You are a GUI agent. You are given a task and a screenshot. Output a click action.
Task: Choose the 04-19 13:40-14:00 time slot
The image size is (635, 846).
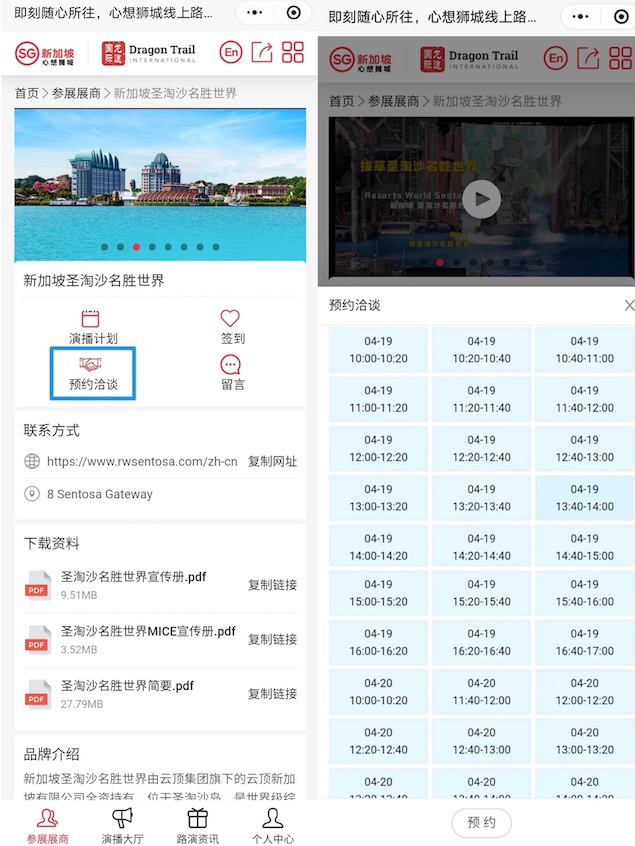[584, 498]
